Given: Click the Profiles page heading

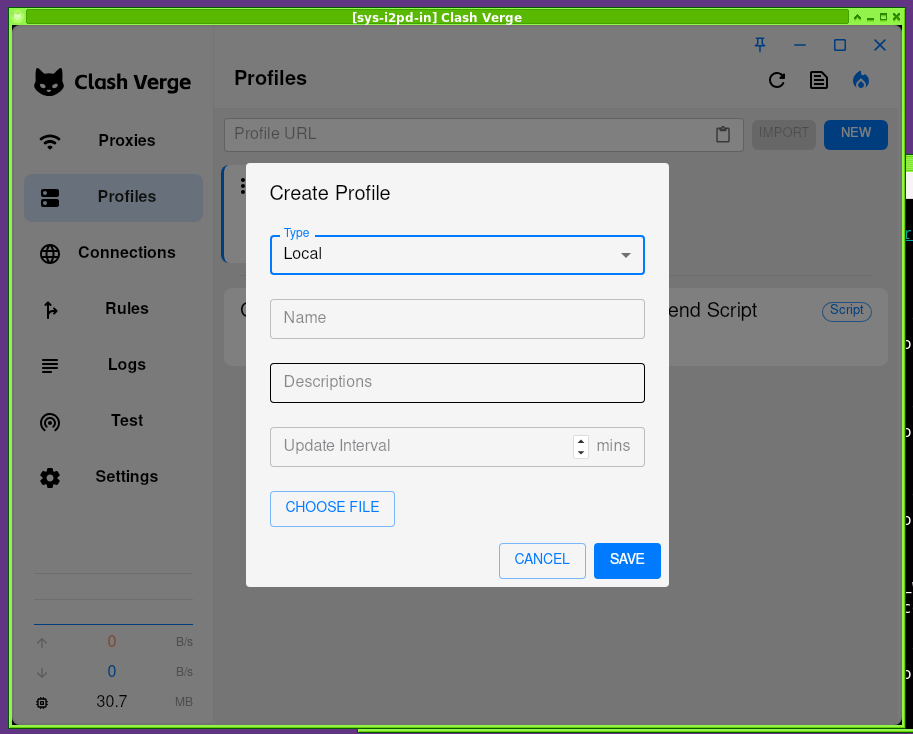Looking at the screenshot, I should pyautogui.click(x=270, y=78).
